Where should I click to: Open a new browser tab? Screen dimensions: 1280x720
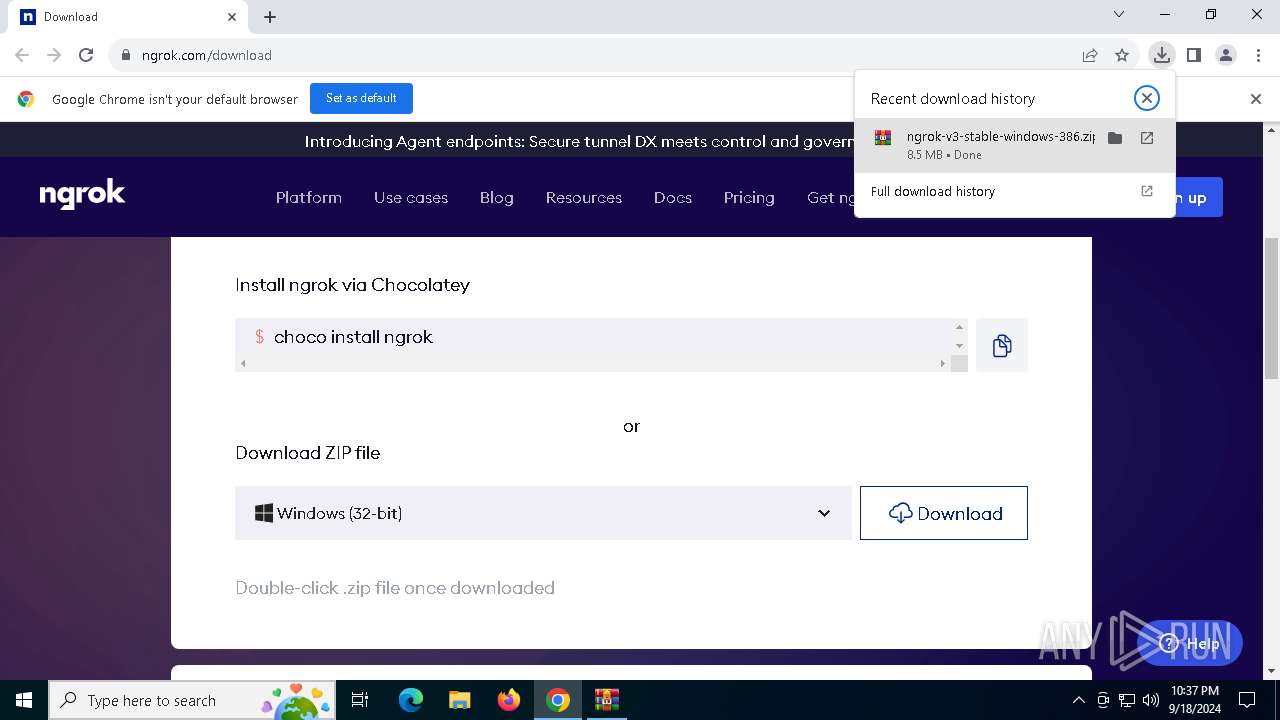point(270,17)
